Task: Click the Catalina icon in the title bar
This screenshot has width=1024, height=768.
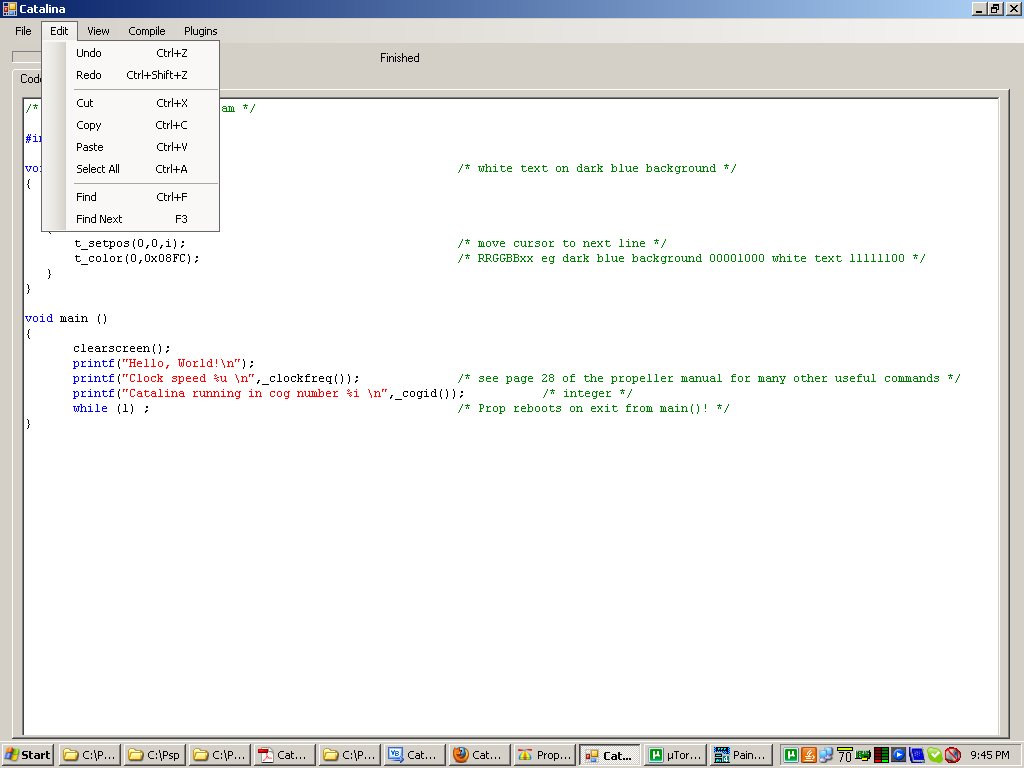Action: [9, 8]
